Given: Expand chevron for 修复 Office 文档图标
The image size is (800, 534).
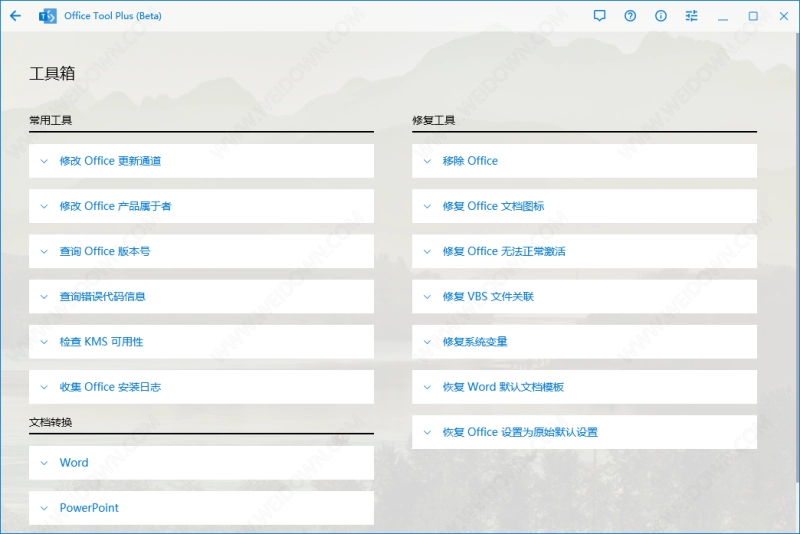Looking at the screenshot, I should 428,207.
